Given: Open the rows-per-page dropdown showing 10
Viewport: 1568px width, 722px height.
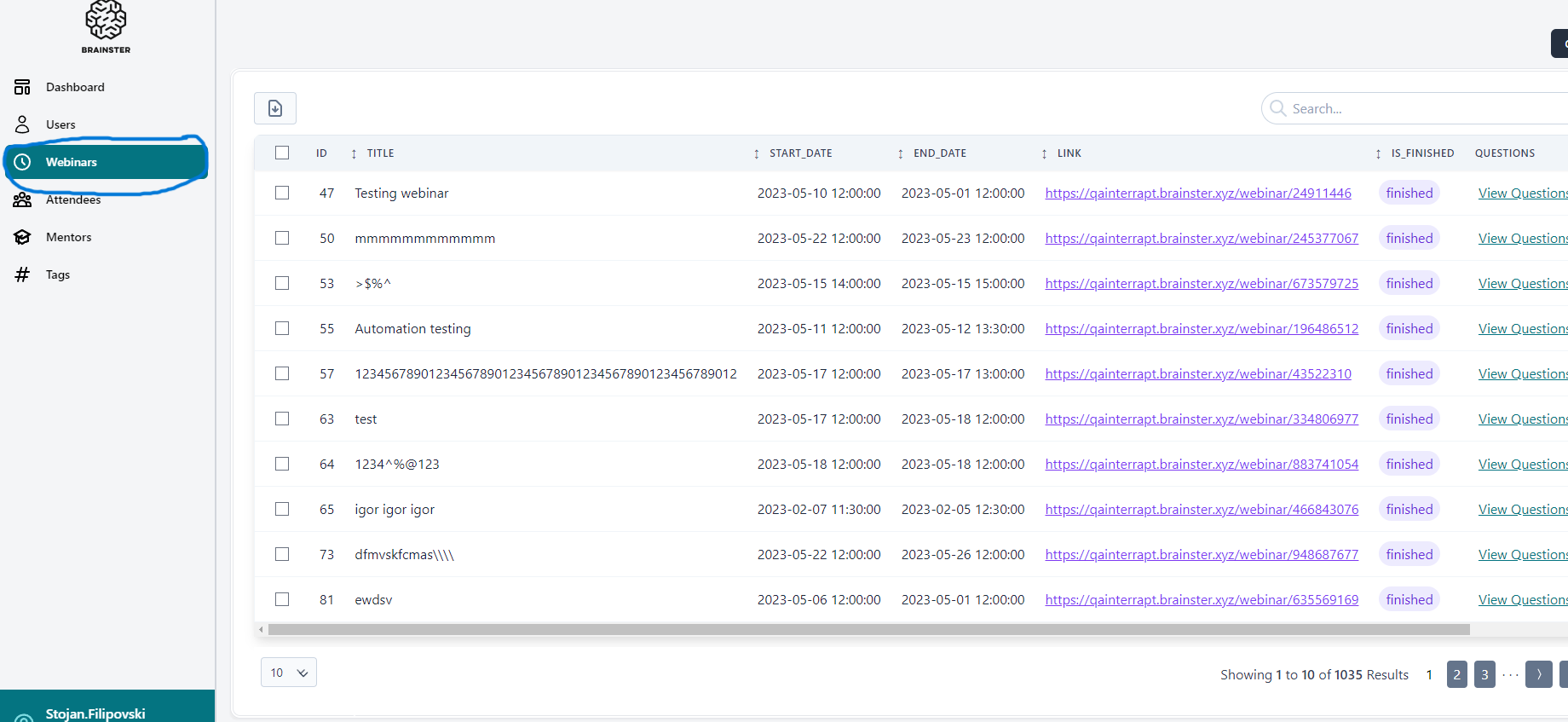Looking at the screenshot, I should pyautogui.click(x=289, y=673).
